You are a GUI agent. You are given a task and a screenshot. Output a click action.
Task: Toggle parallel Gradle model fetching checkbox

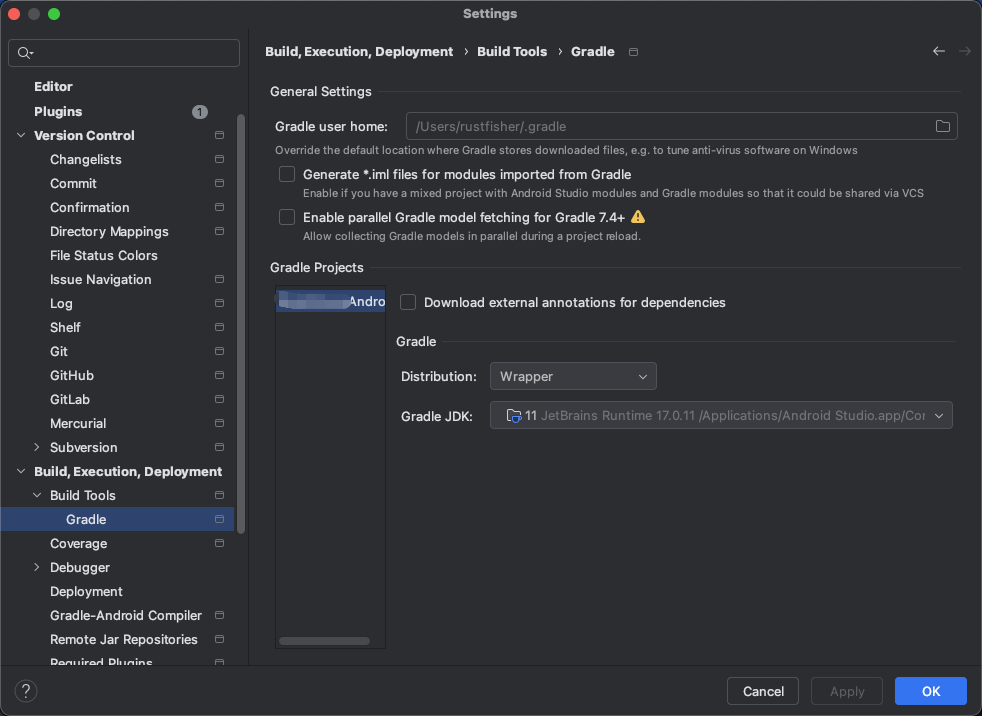(287, 217)
